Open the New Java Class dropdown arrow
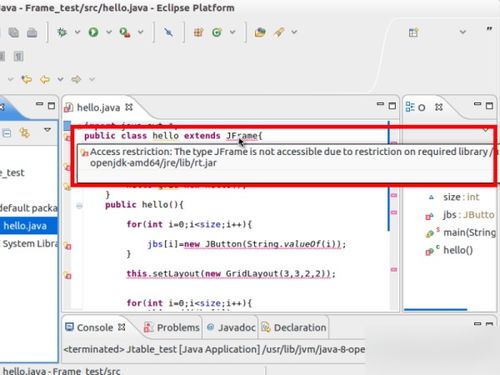This screenshot has width=500, height=375. click(x=233, y=32)
